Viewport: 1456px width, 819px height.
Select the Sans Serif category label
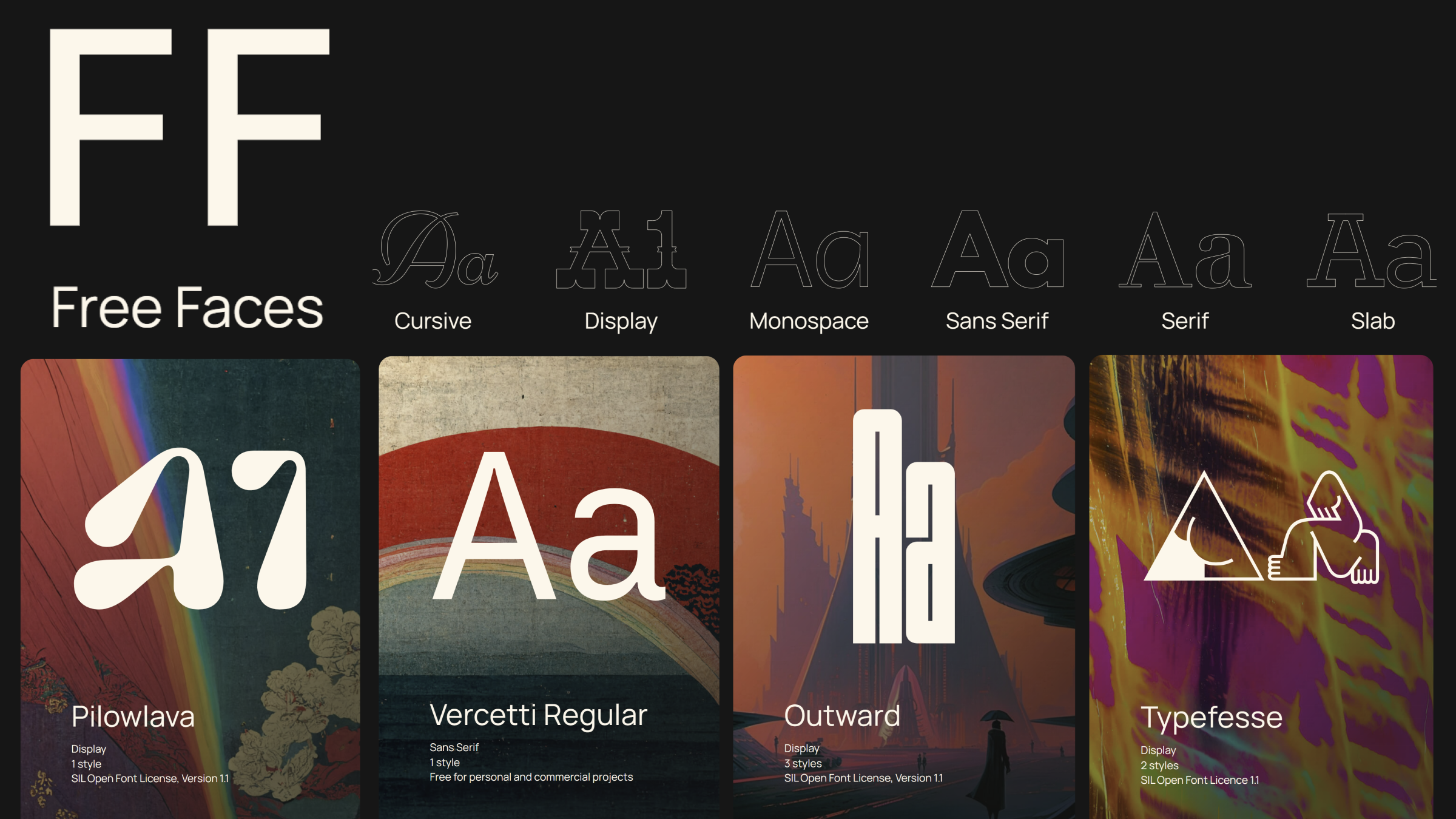click(997, 321)
